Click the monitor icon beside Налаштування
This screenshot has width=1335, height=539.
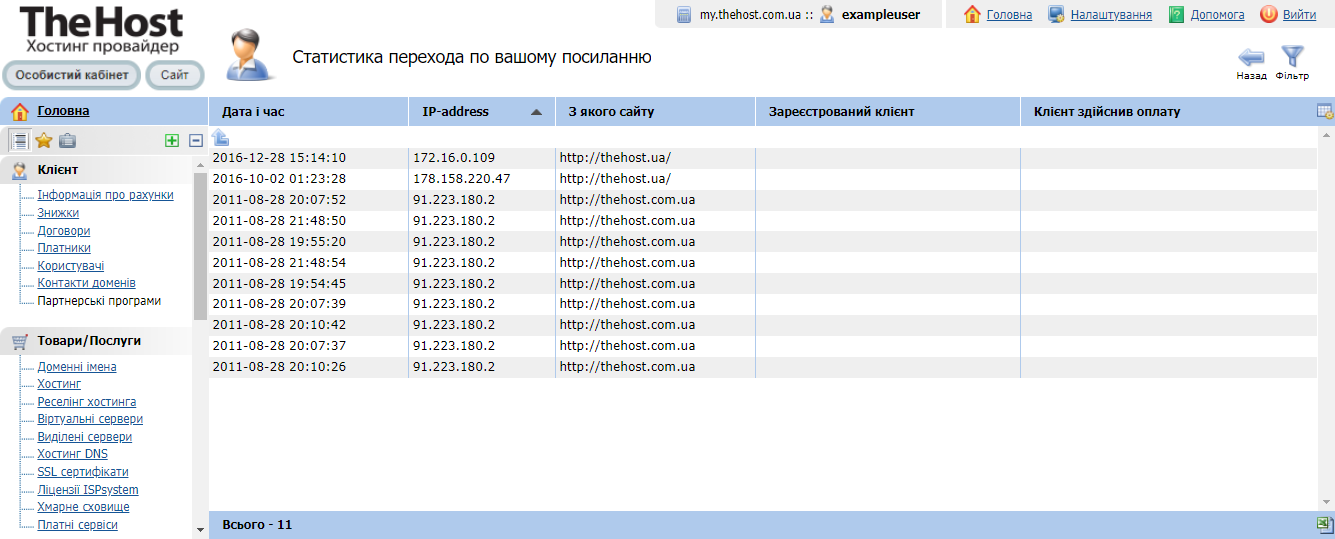click(x=1056, y=14)
